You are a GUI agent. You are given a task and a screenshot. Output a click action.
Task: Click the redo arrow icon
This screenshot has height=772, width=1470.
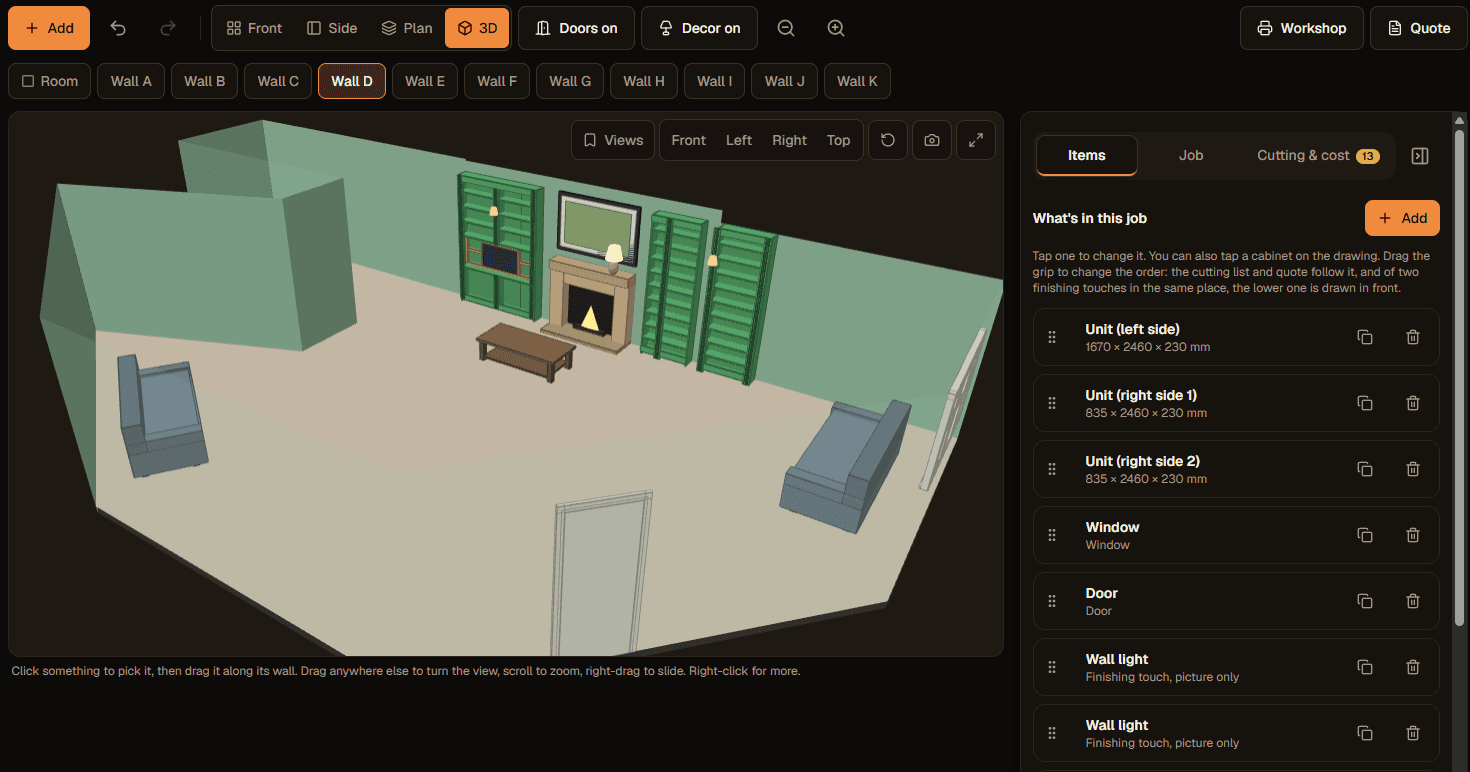168,28
